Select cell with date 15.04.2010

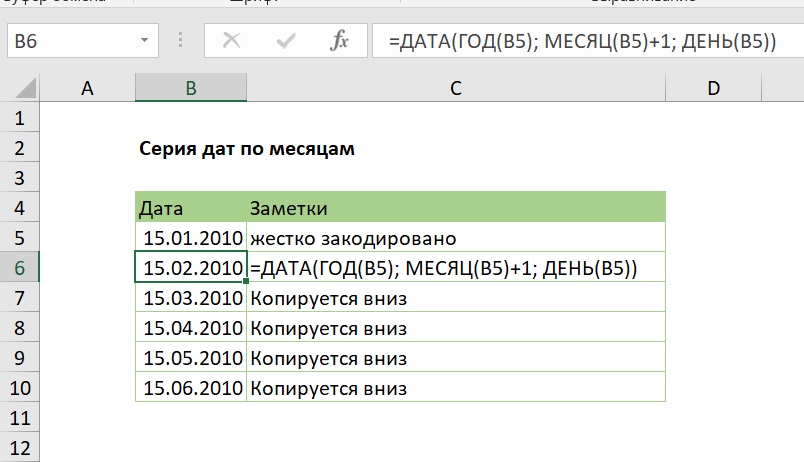pyautogui.click(x=191, y=327)
